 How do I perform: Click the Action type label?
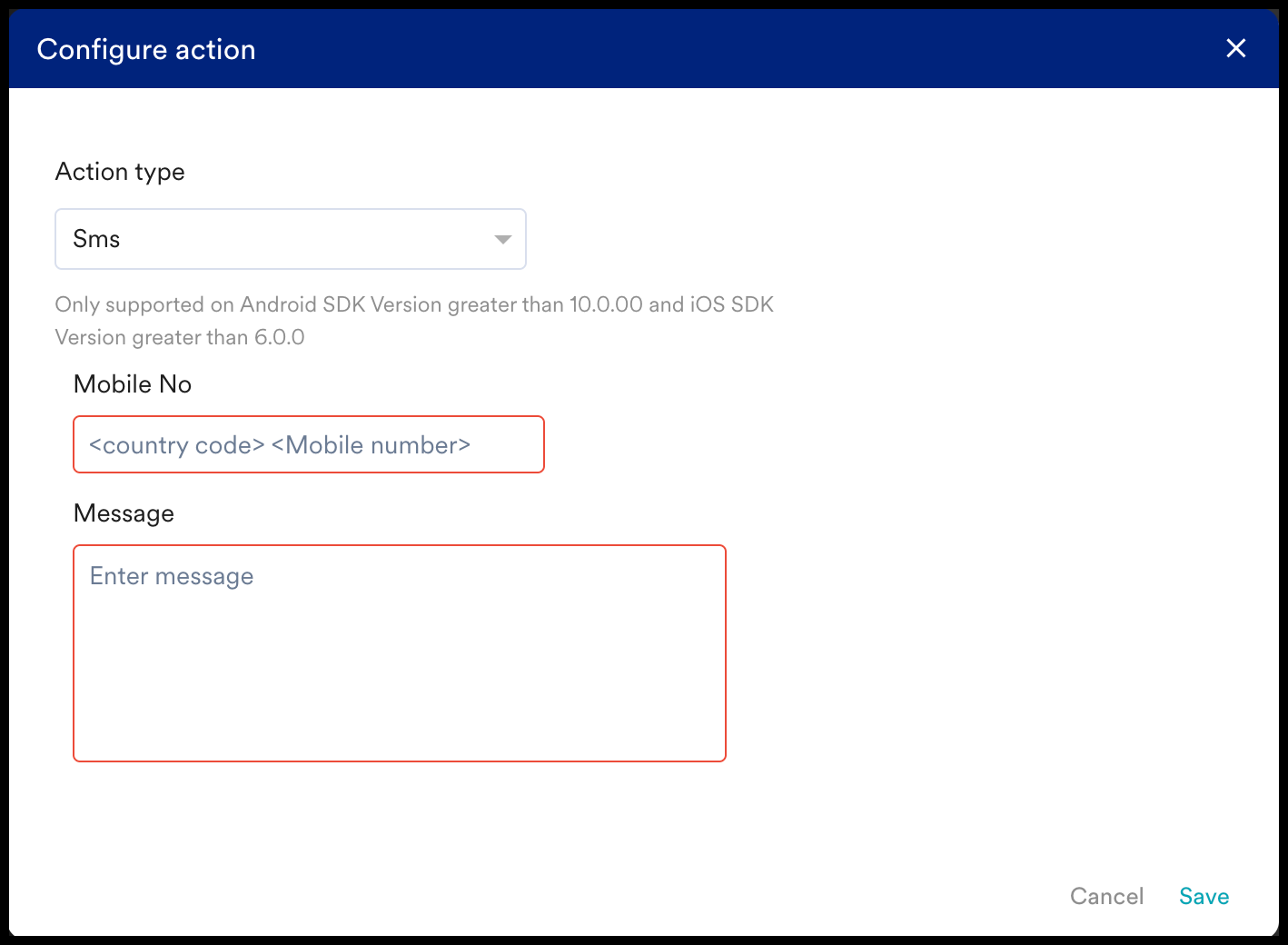click(x=120, y=172)
